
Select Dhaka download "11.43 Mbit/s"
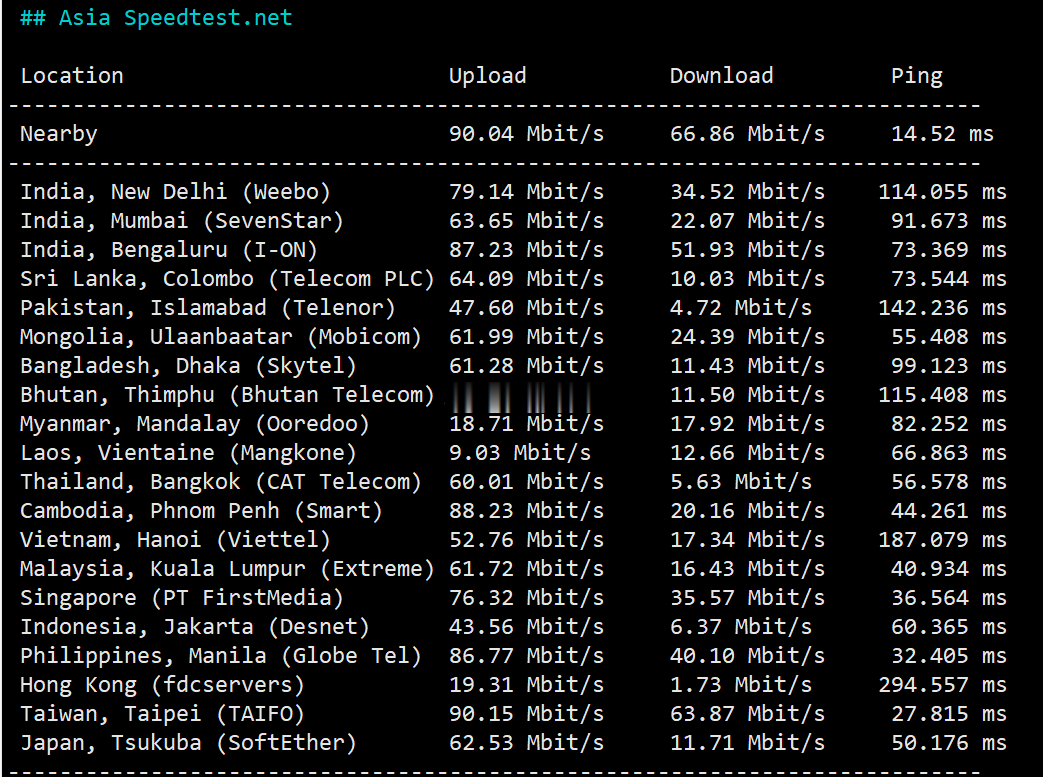tap(747, 366)
